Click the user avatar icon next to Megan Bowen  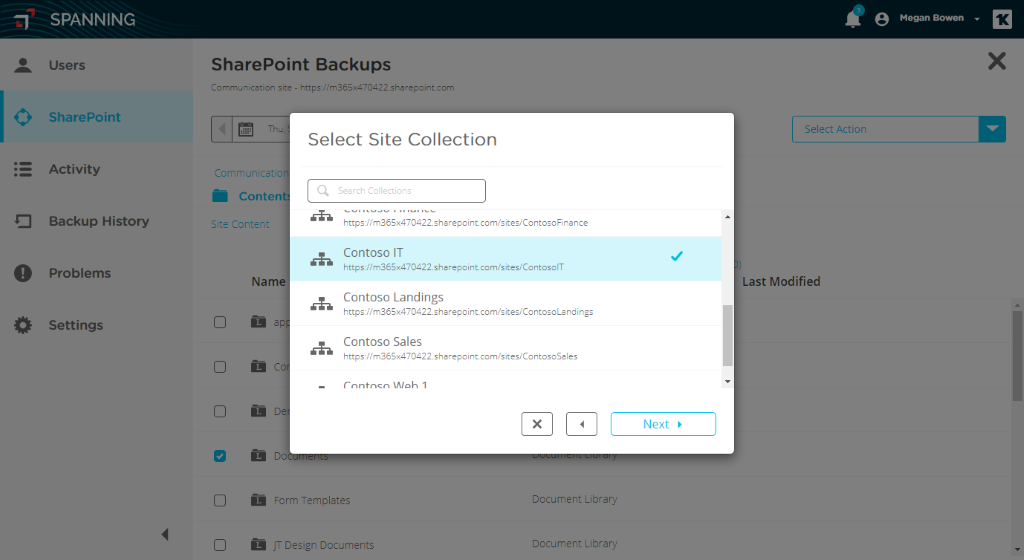point(882,19)
